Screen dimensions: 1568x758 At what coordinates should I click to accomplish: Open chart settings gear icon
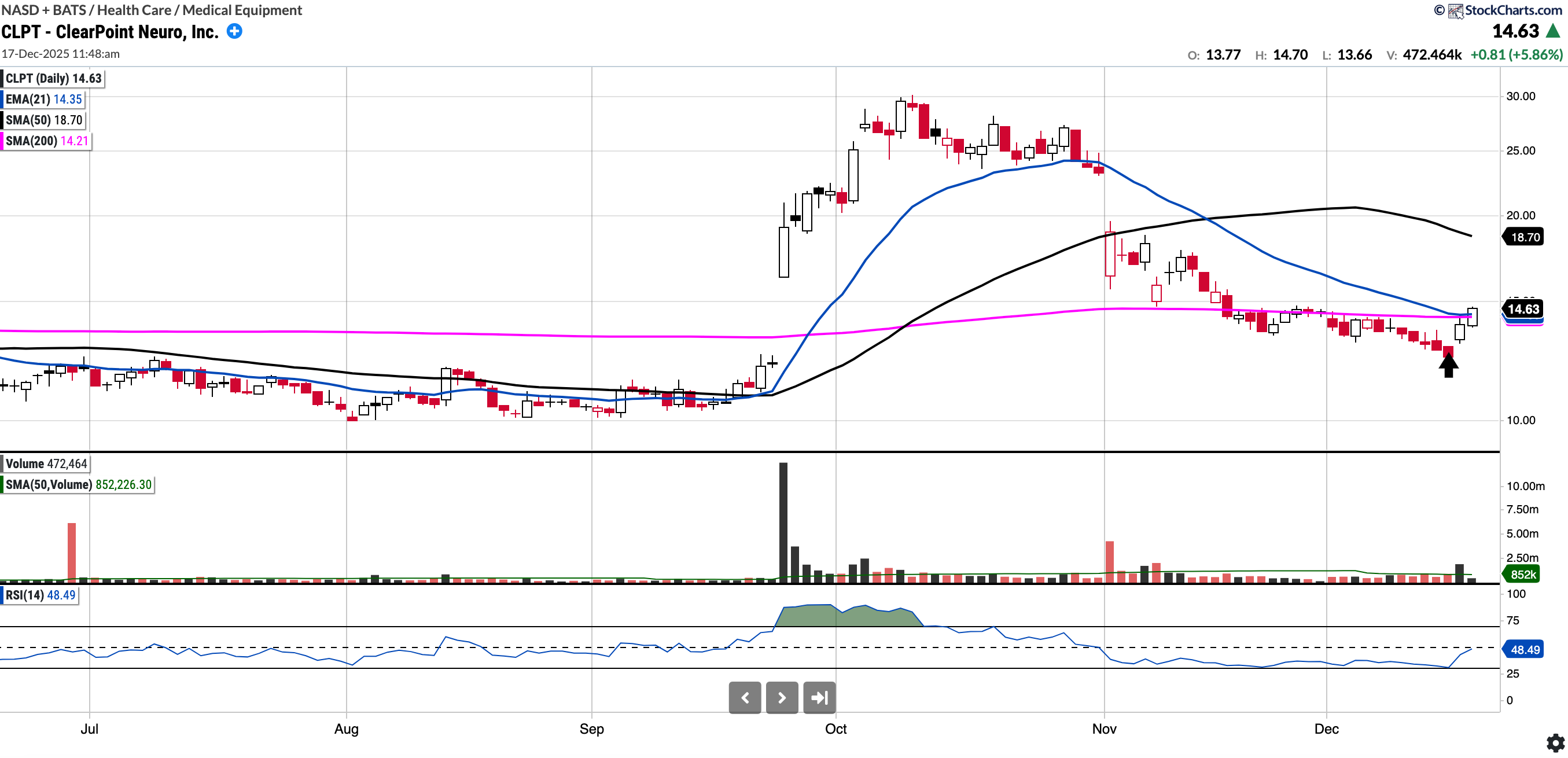pyautogui.click(x=1555, y=743)
